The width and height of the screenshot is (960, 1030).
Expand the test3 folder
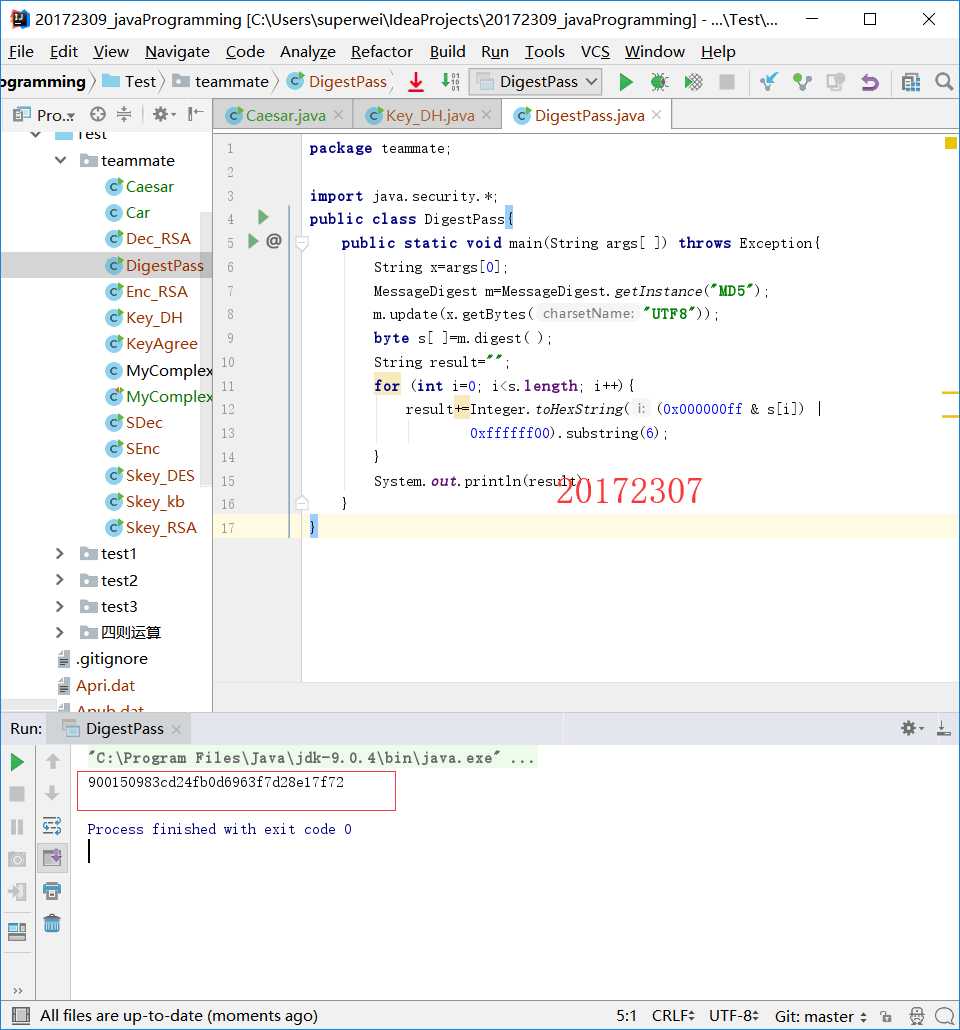(x=60, y=606)
